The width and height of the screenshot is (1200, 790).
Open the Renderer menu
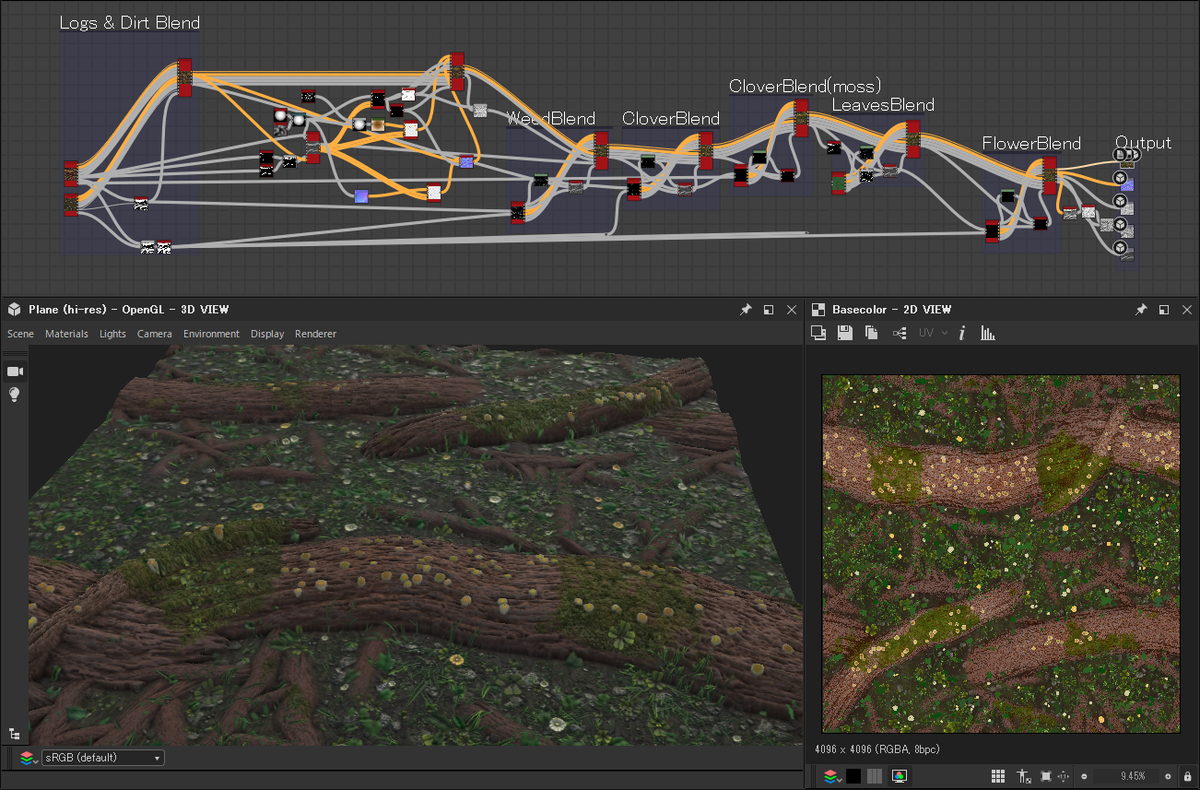(315, 334)
